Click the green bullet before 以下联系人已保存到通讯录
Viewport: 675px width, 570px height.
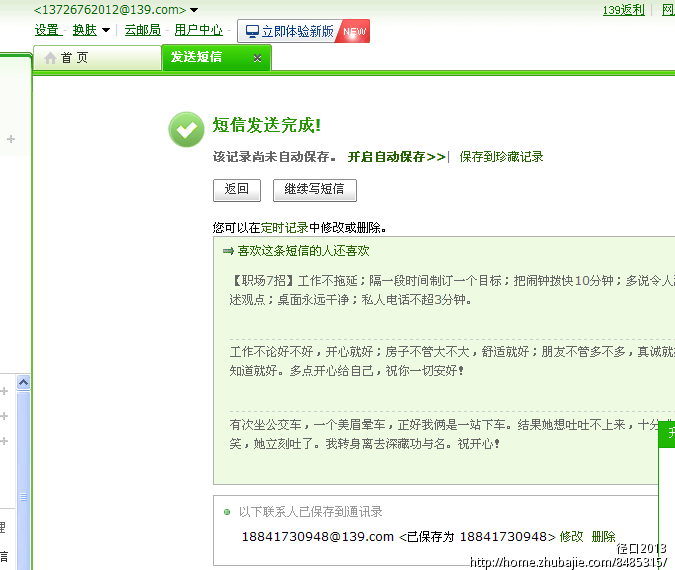click(227, 512)
